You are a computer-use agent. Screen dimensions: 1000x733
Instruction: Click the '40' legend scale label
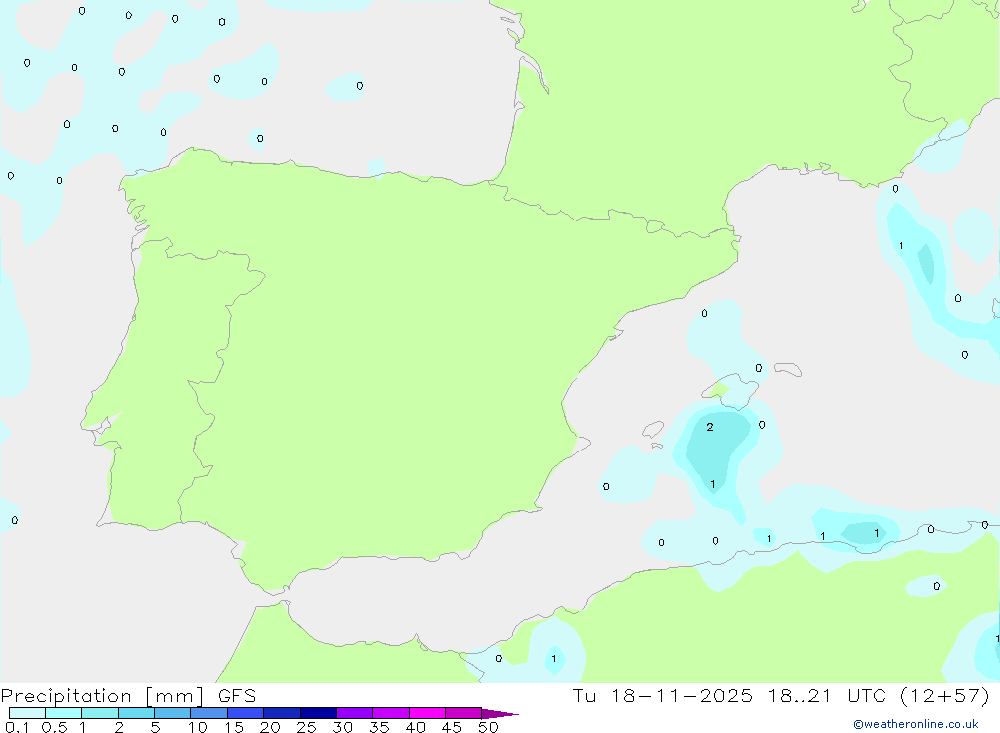[416, 727]
